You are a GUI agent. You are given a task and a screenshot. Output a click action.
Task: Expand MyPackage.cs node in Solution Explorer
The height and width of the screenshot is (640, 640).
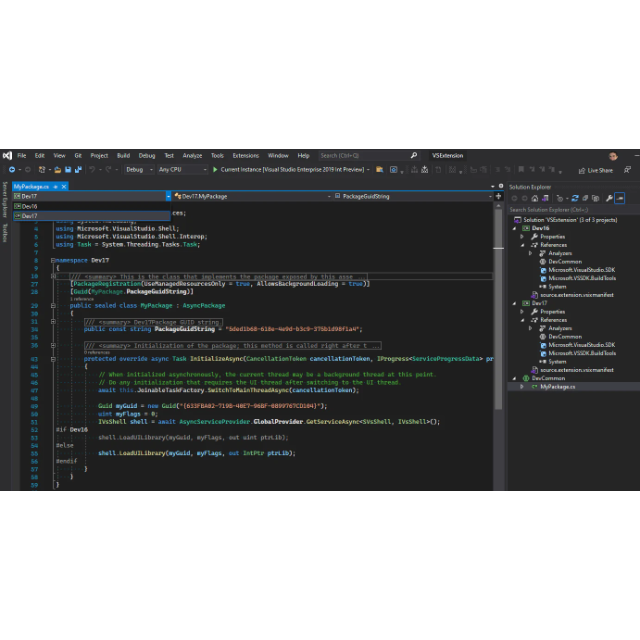point(522,387)
